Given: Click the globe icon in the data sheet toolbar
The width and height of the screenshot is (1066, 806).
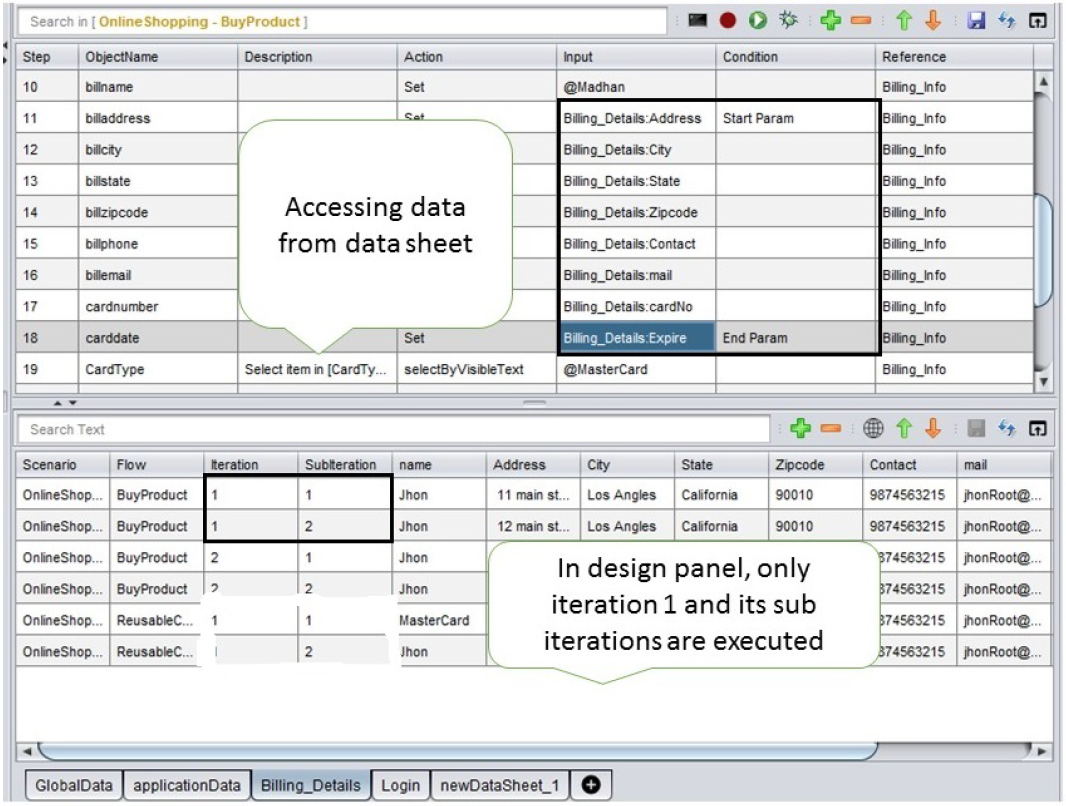Looking at the screenshot, I should [873, 429].
